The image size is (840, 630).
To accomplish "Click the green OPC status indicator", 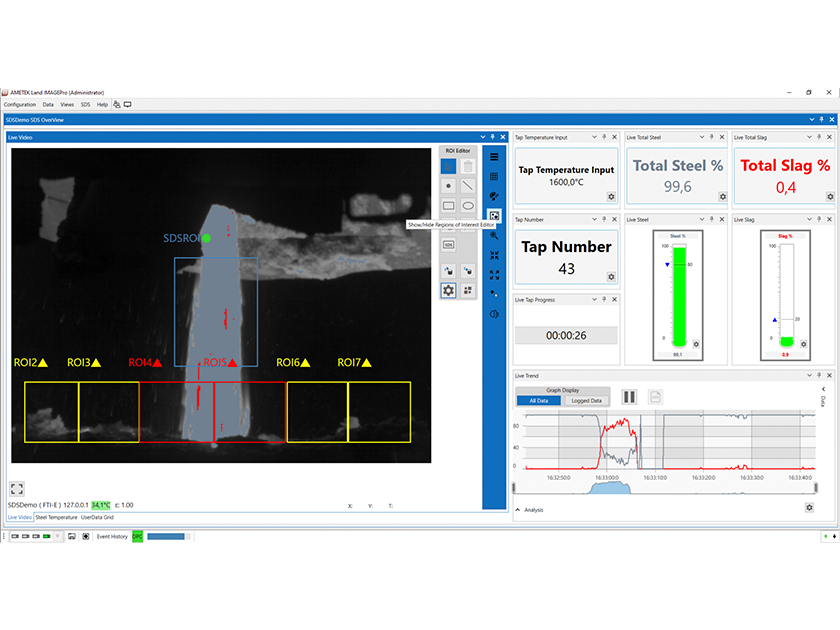I will (x=136, y=536).
